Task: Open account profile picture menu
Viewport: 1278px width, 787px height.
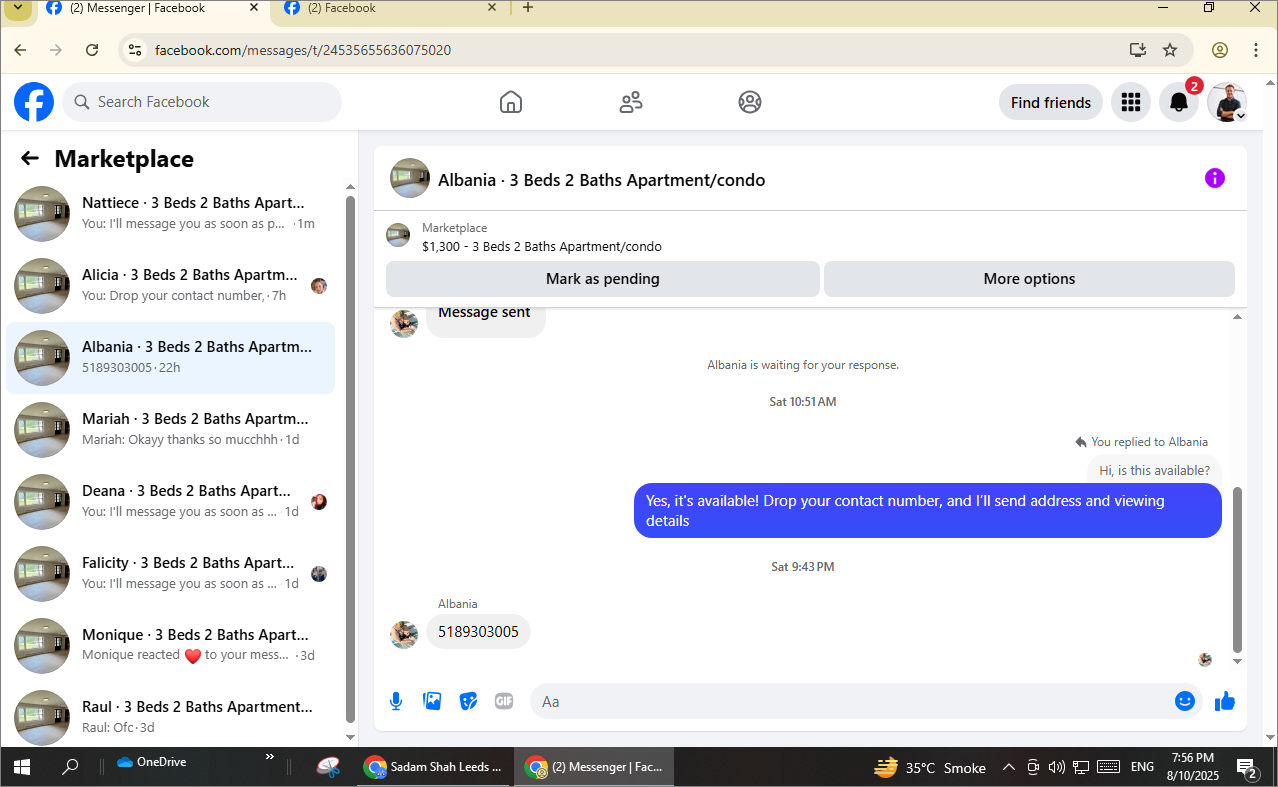Action: pyautogui.click(x=1227, y=102)
